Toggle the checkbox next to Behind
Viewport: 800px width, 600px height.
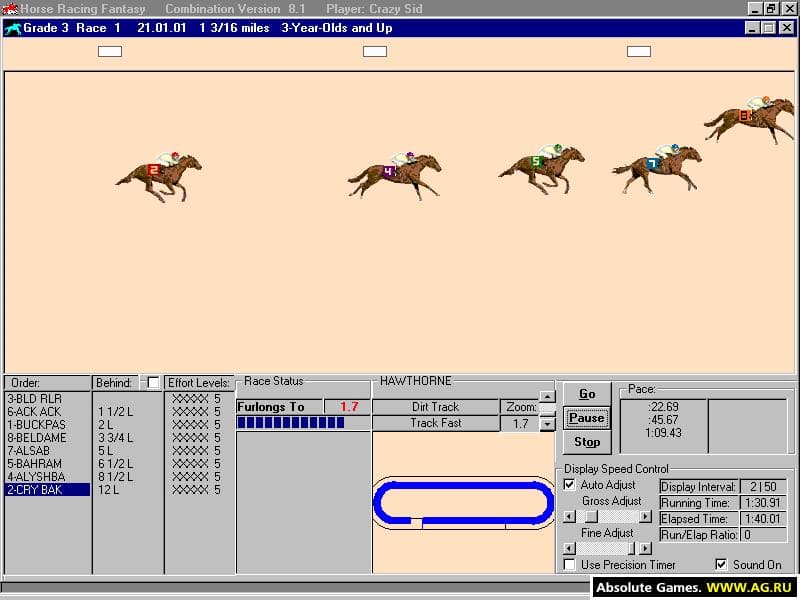pos(153,382)
